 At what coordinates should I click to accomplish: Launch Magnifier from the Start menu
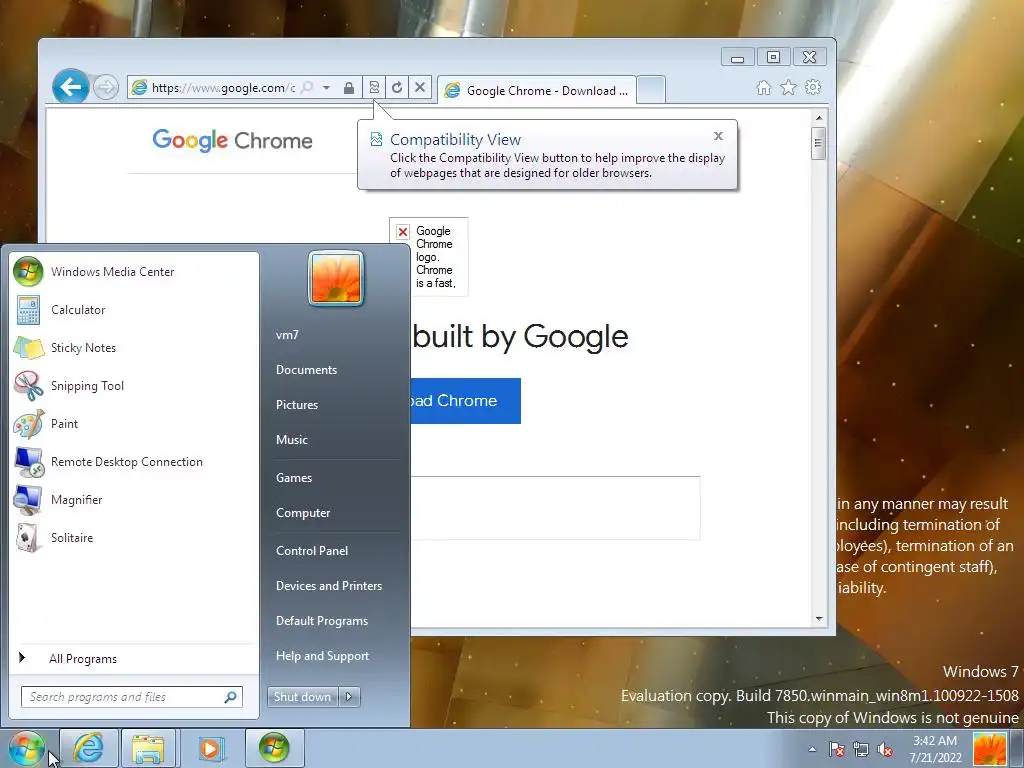134,500
